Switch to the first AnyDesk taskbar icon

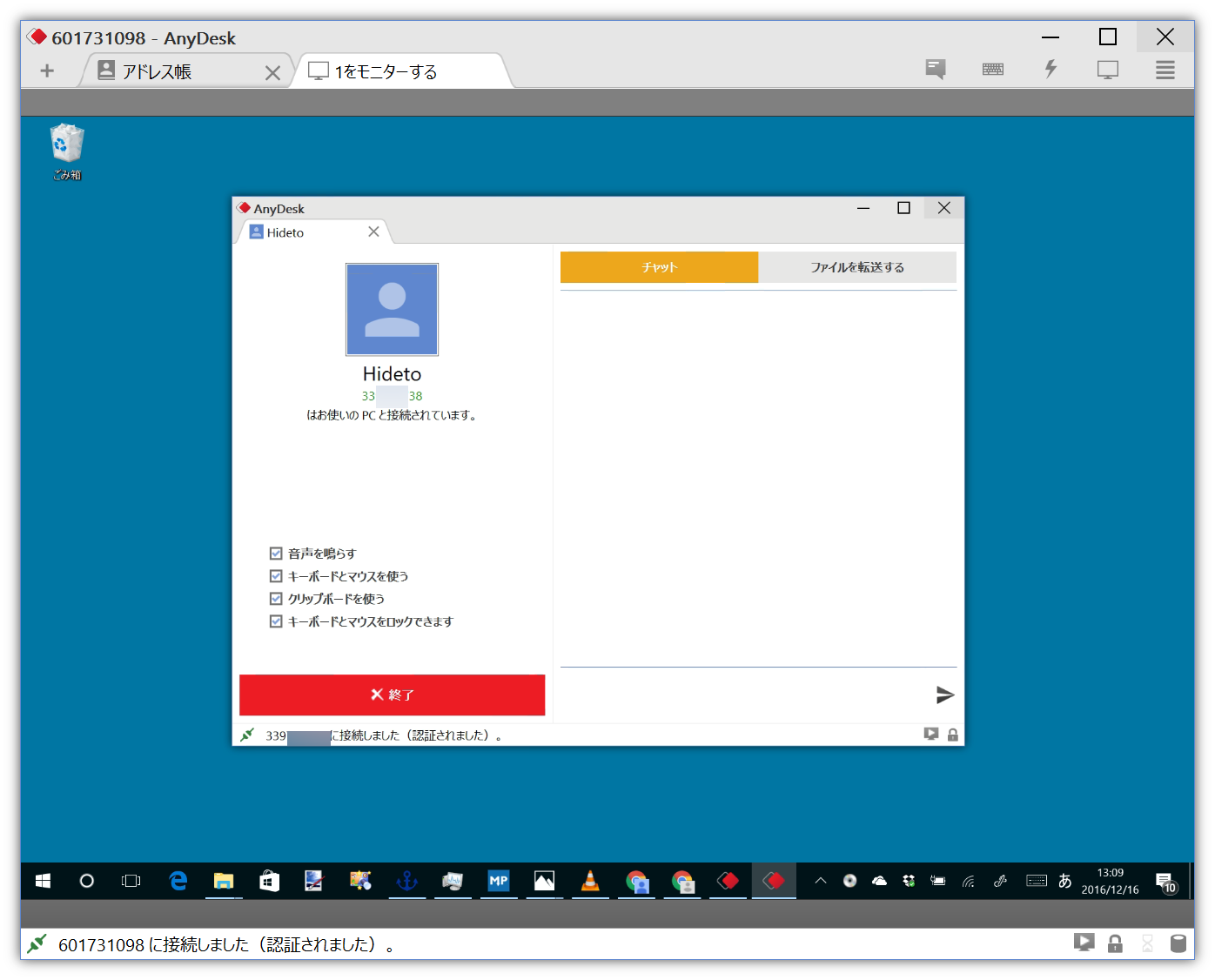(728, 881)
